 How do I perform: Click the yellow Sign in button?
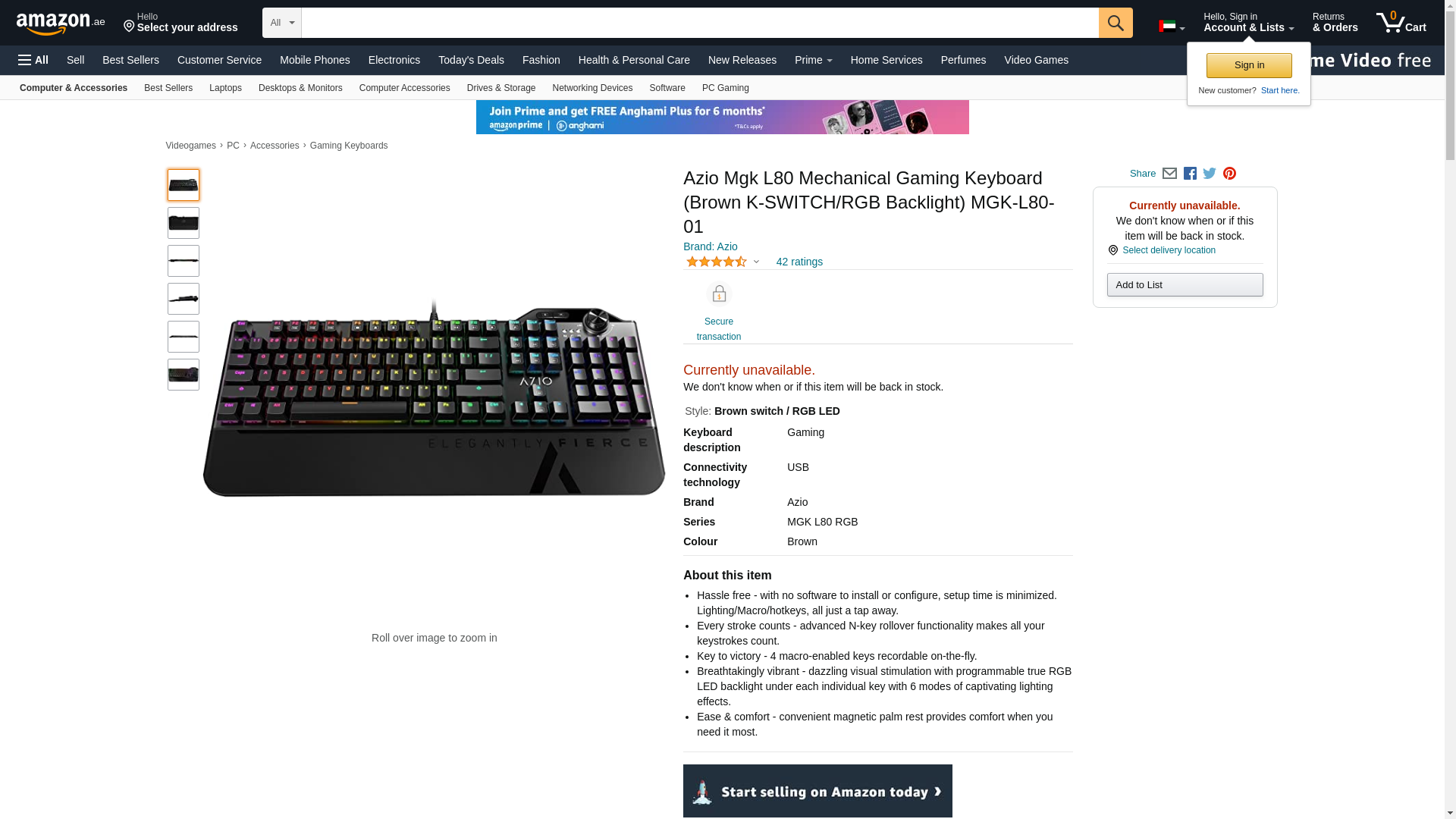pyautogui.click(x=1249, y=65)
